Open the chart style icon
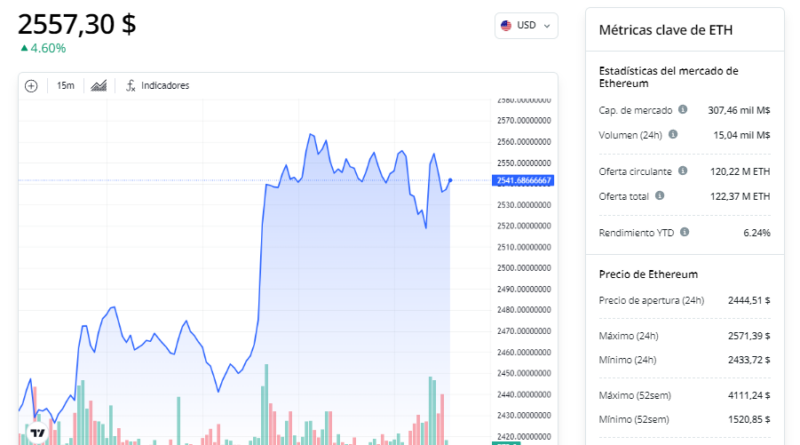Image resolution: width=800 pixels, height=445 pixels. click(x=99, y=86)
